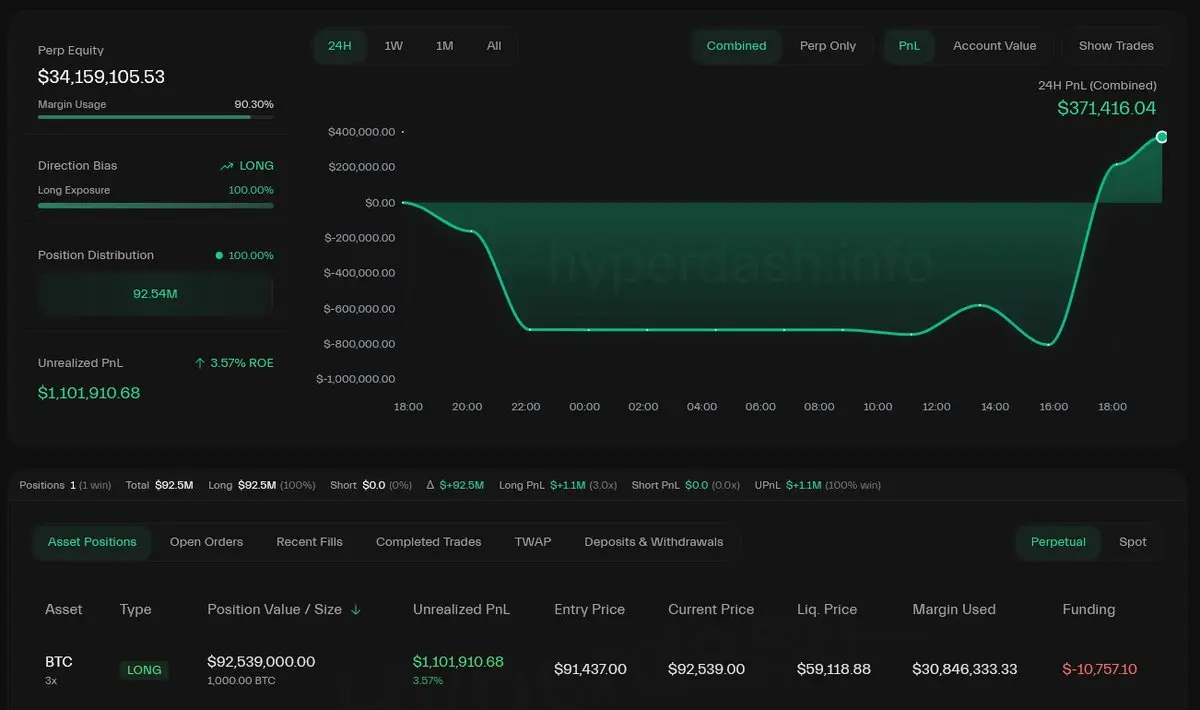Switch to Perp Only view
Image resolution: width=1200 pixels, height=710 pixels.
828,46
